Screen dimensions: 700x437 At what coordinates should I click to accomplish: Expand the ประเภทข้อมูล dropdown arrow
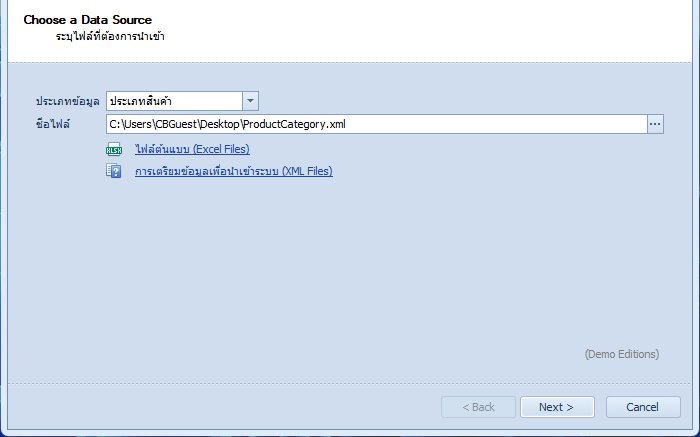pos(250,101)
